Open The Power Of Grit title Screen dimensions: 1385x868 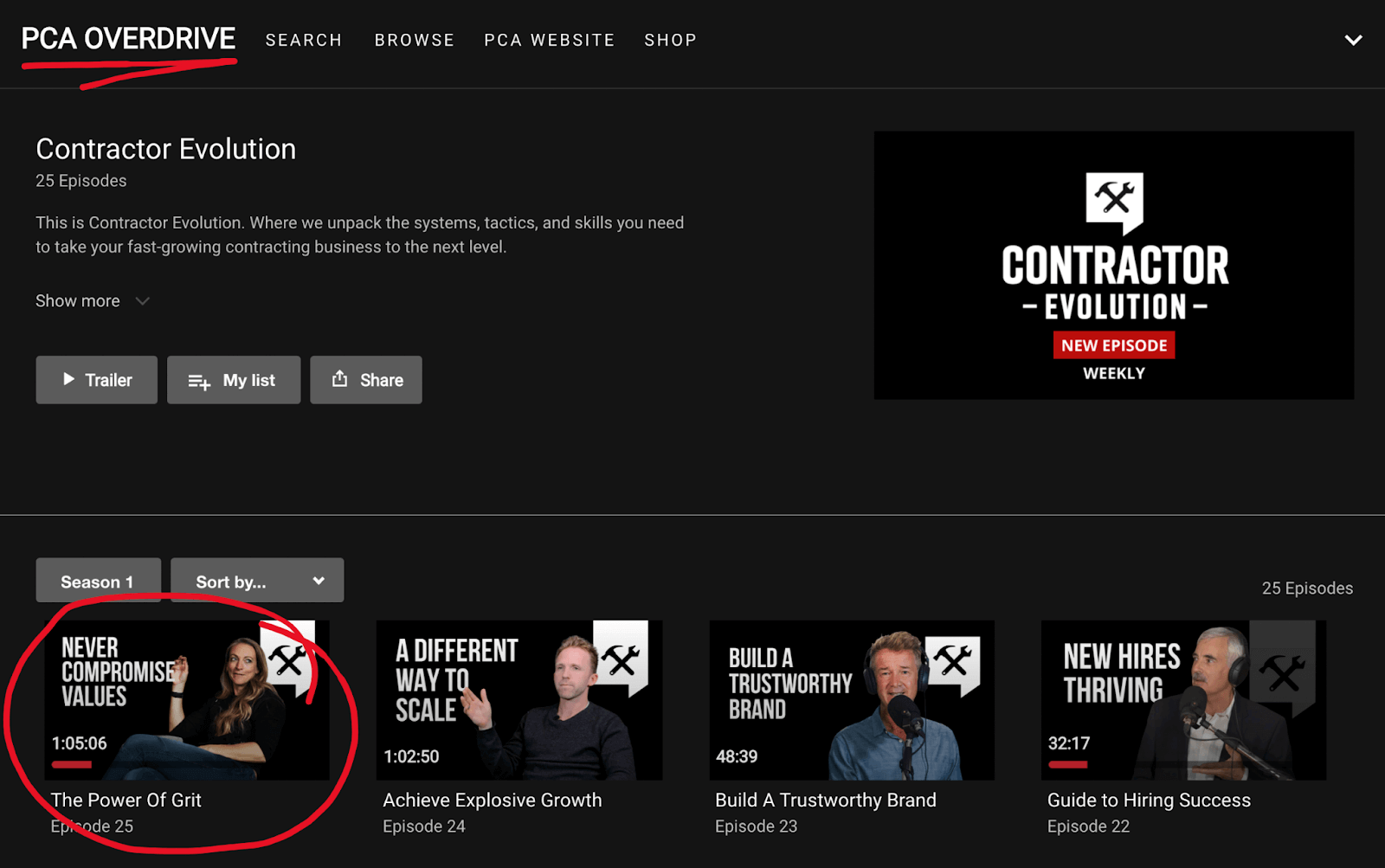click(126, 800)
